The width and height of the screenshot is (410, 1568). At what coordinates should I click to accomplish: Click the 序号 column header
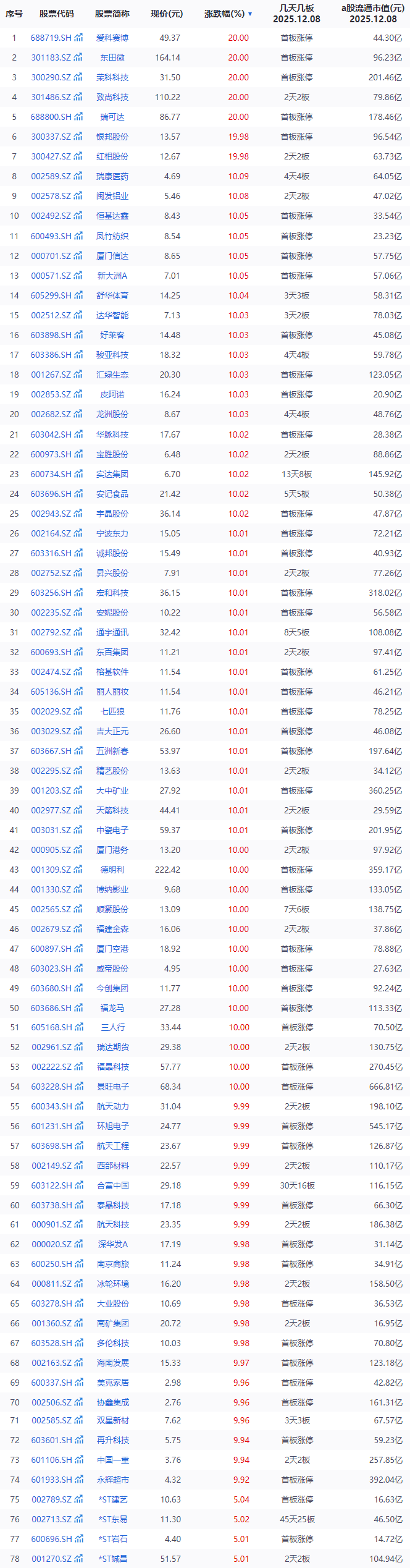14,14
